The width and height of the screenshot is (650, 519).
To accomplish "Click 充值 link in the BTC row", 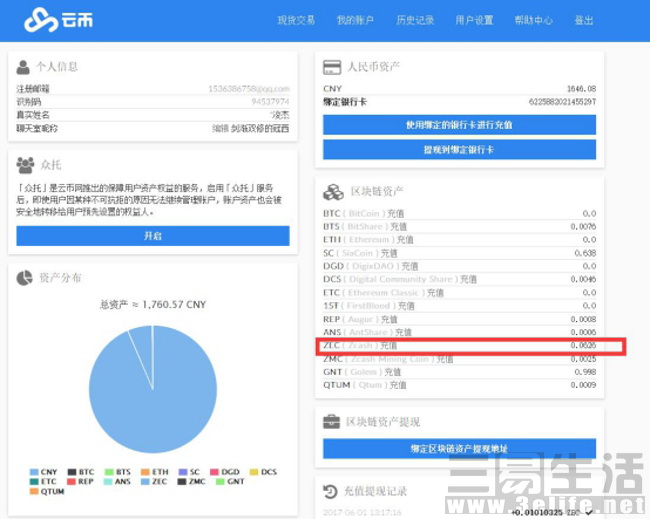I will click(x=395, y=213).
